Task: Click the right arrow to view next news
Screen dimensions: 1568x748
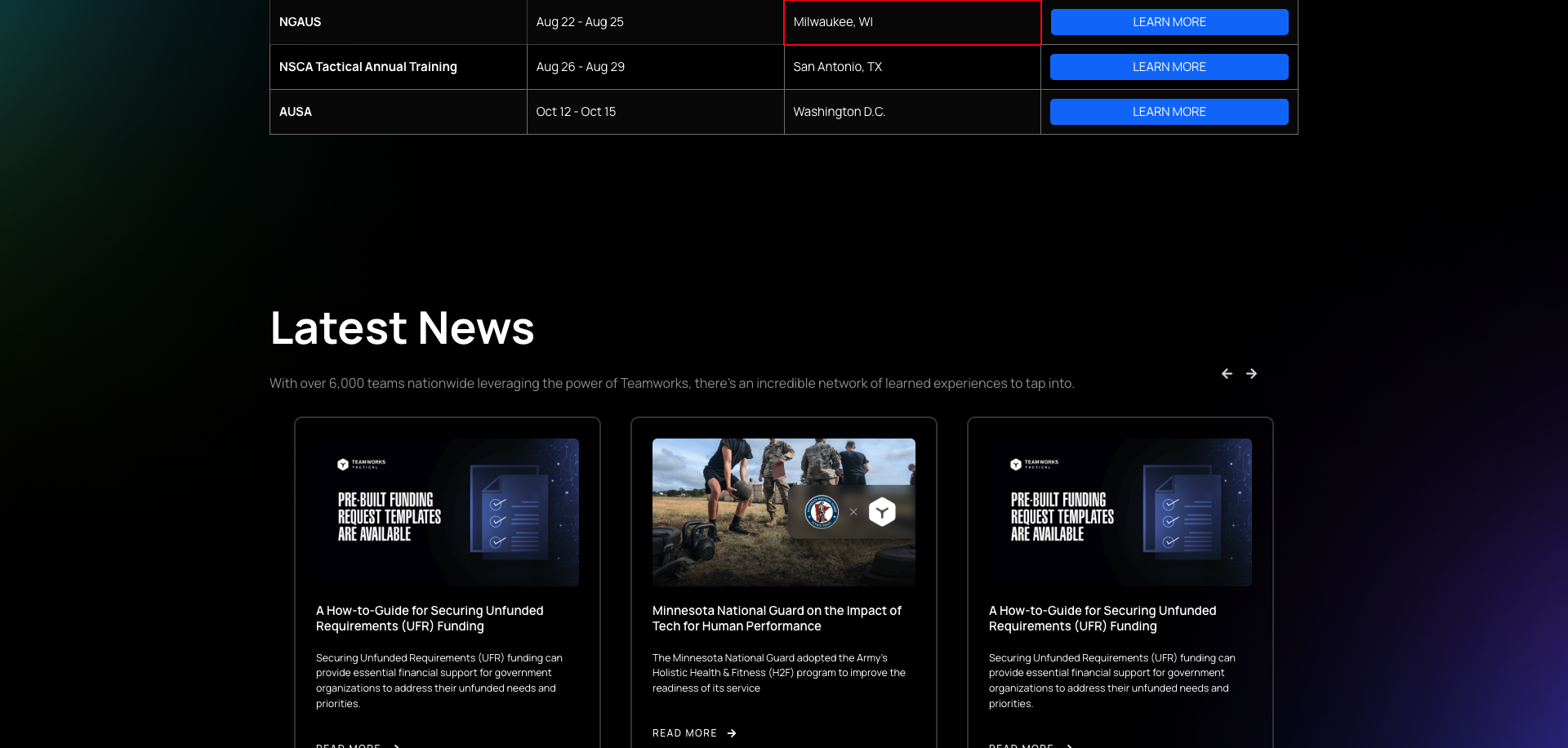Action: point(1251,373)
